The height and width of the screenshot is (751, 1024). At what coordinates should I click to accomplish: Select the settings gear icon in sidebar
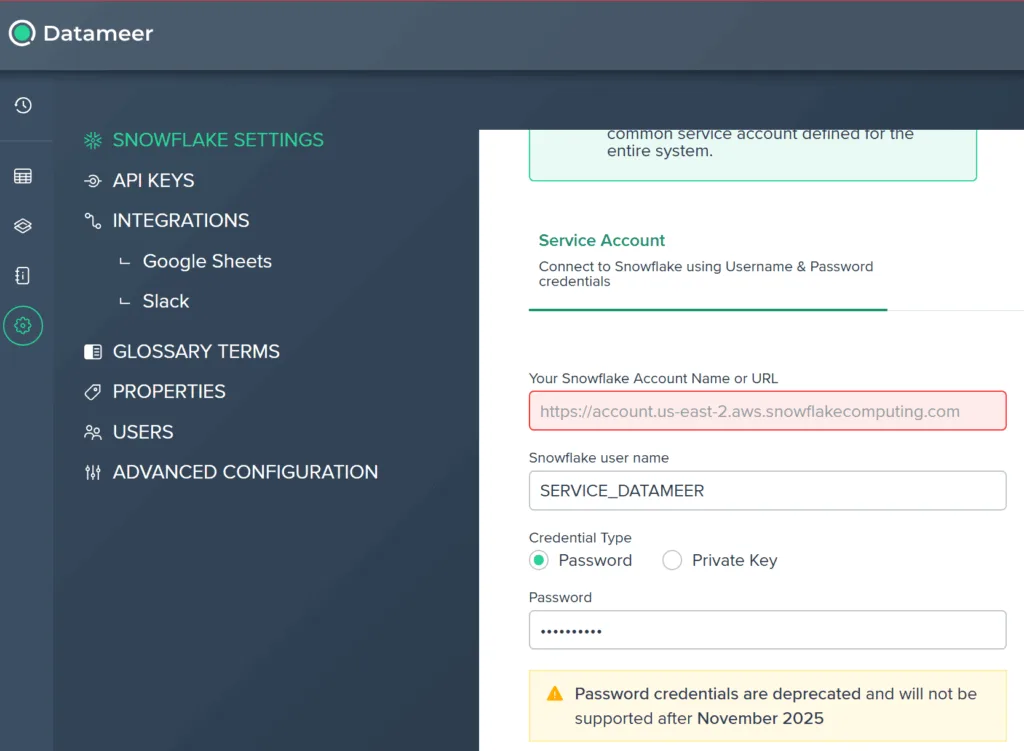pyautogui.click(x=23, y=325)
